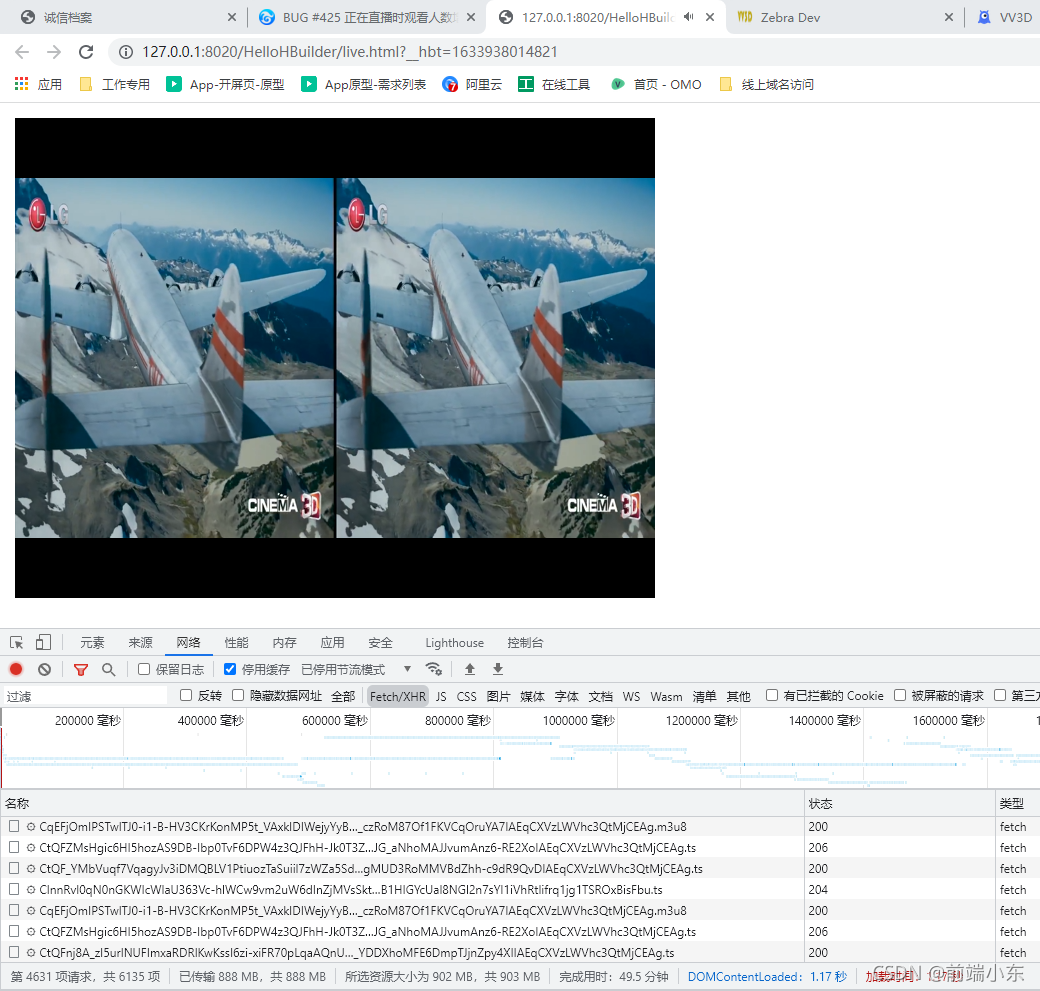The height and width of the screenshot is (991, 1040).
Task: Export HAR file download arrow
Action: coord(497,669)
